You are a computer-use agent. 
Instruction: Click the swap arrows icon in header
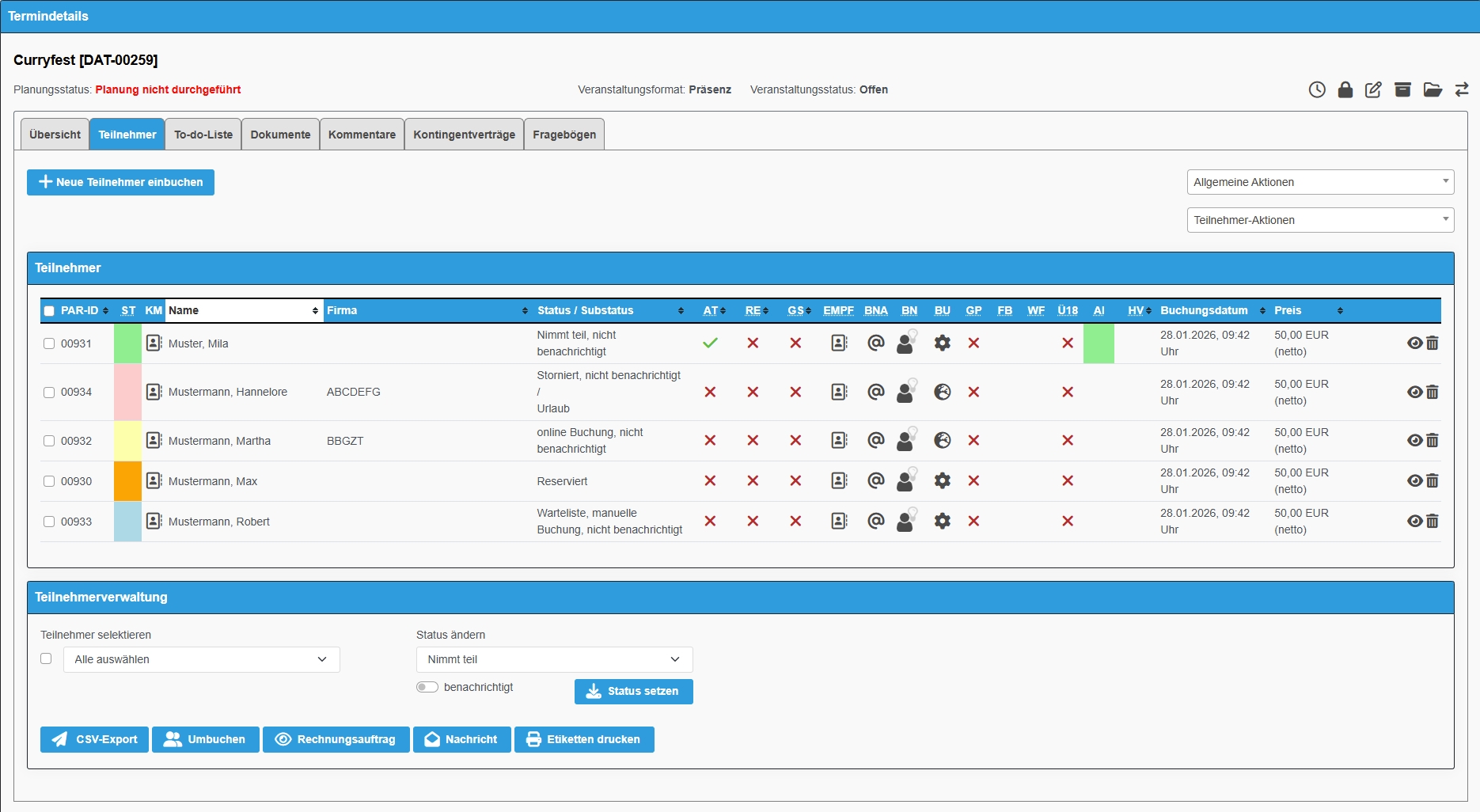coord(1462,89)
